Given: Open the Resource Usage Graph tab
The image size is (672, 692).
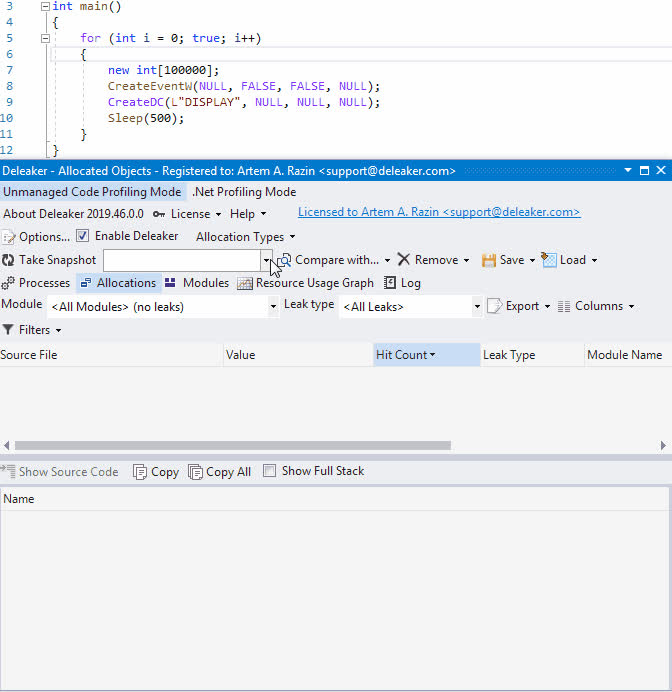Looking at the screenshot, I should coord(305,283).
